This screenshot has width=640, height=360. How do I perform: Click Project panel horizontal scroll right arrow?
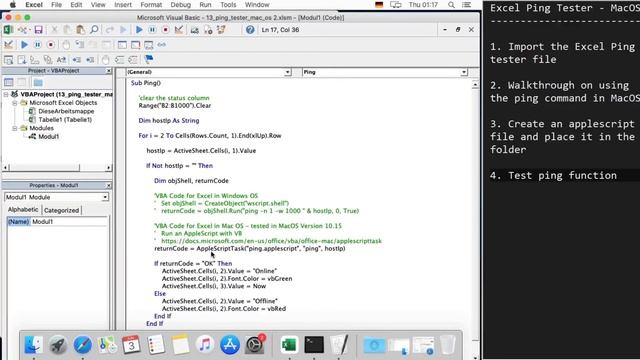click(108, 167)
